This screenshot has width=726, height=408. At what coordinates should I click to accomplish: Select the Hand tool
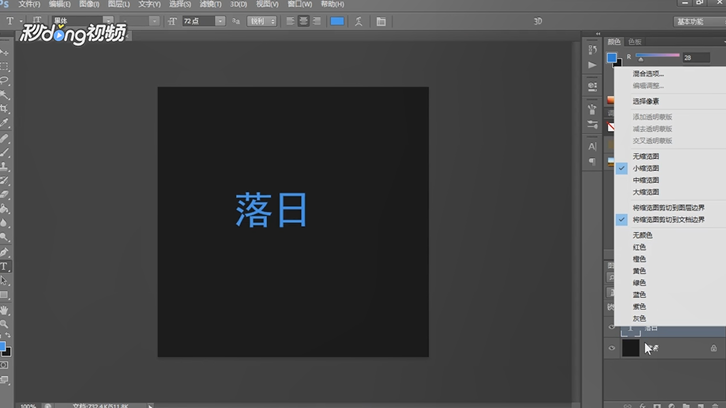5,310
